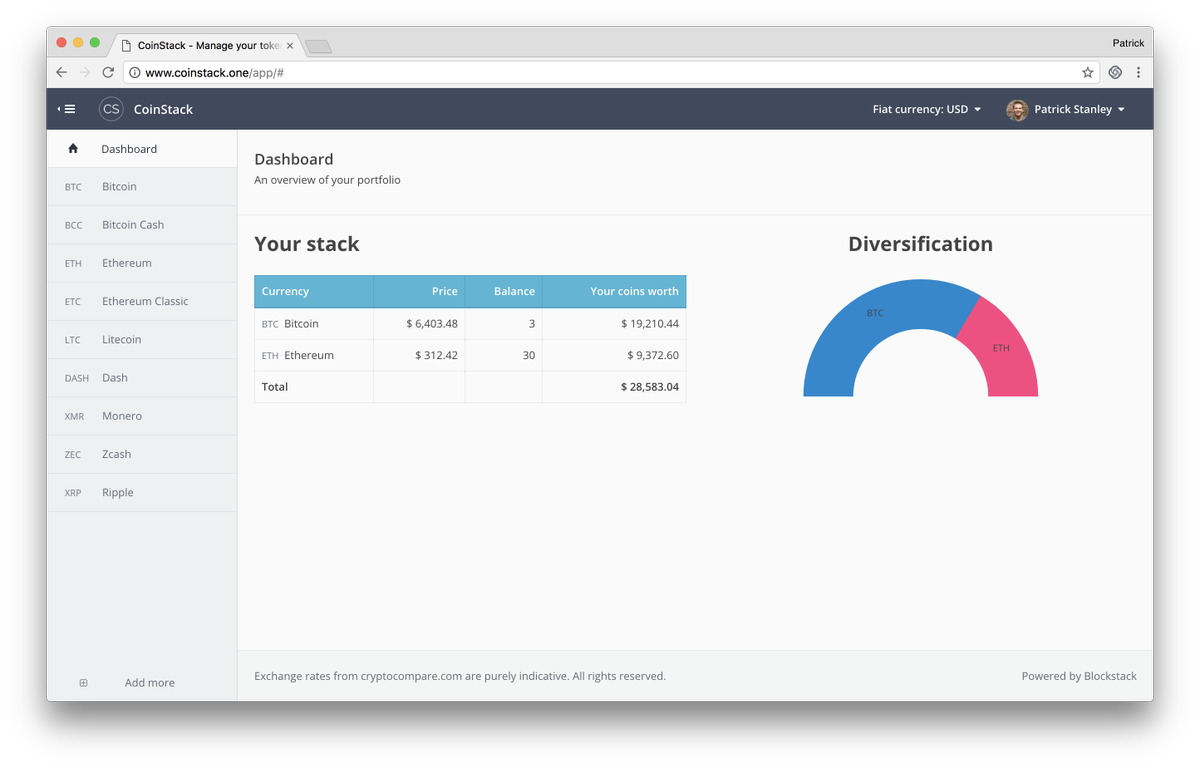Click the Patrick profile name in title bar

1128,43
